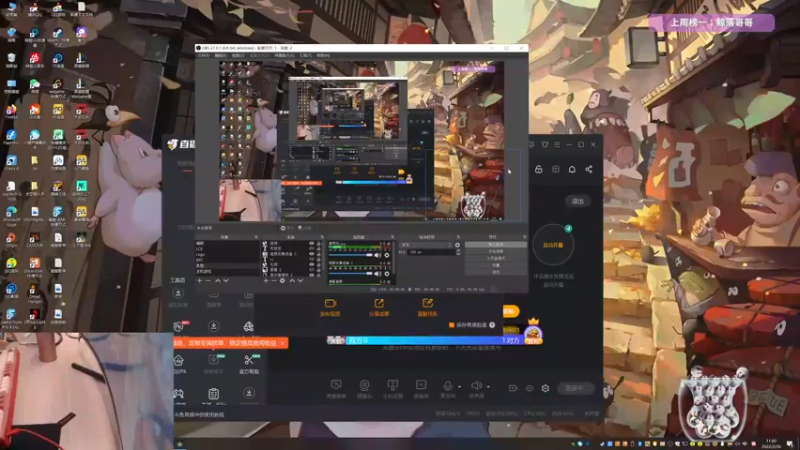
Task: Click the orange publish video icon
Action: click(x=330, y=304)
